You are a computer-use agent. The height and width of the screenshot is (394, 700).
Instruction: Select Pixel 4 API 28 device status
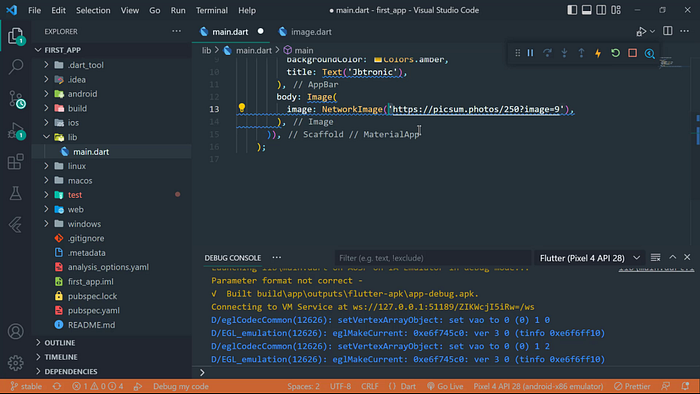click(538, 386)
